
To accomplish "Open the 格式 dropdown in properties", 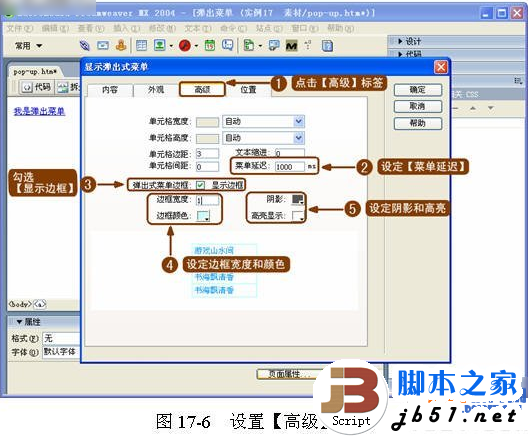I will tap(61, 338).
